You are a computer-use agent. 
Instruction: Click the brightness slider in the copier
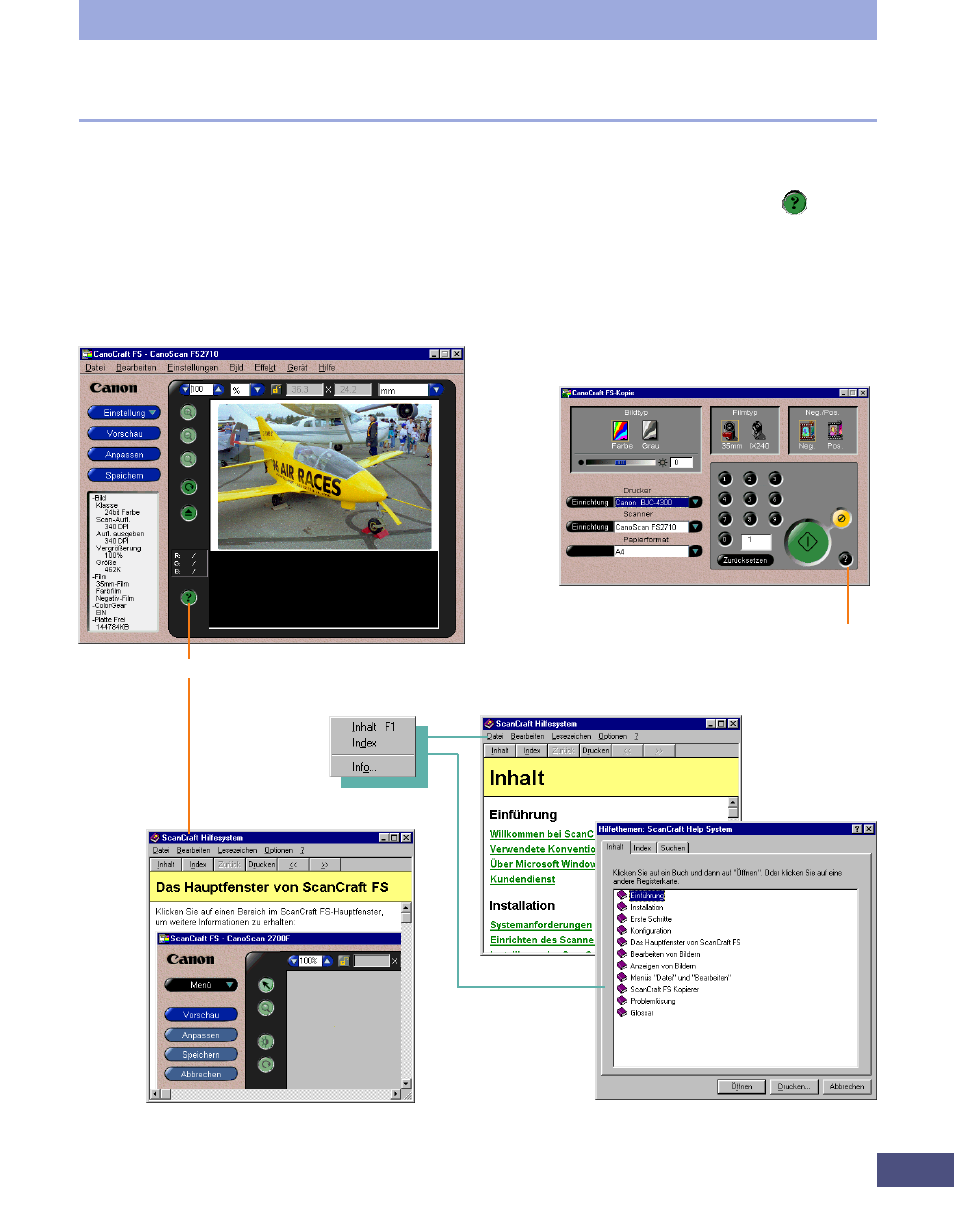pyautogui.click(x=619, y=464)
